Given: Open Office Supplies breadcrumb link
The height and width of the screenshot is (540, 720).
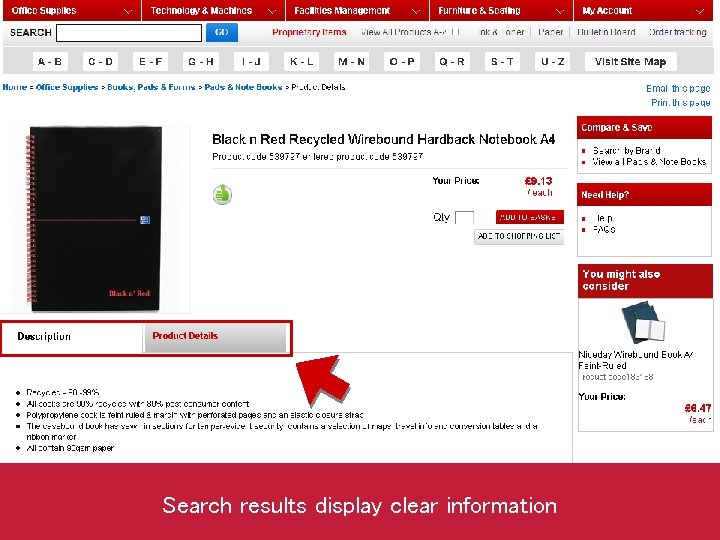Looking at the screenshot, I should 67,87.
